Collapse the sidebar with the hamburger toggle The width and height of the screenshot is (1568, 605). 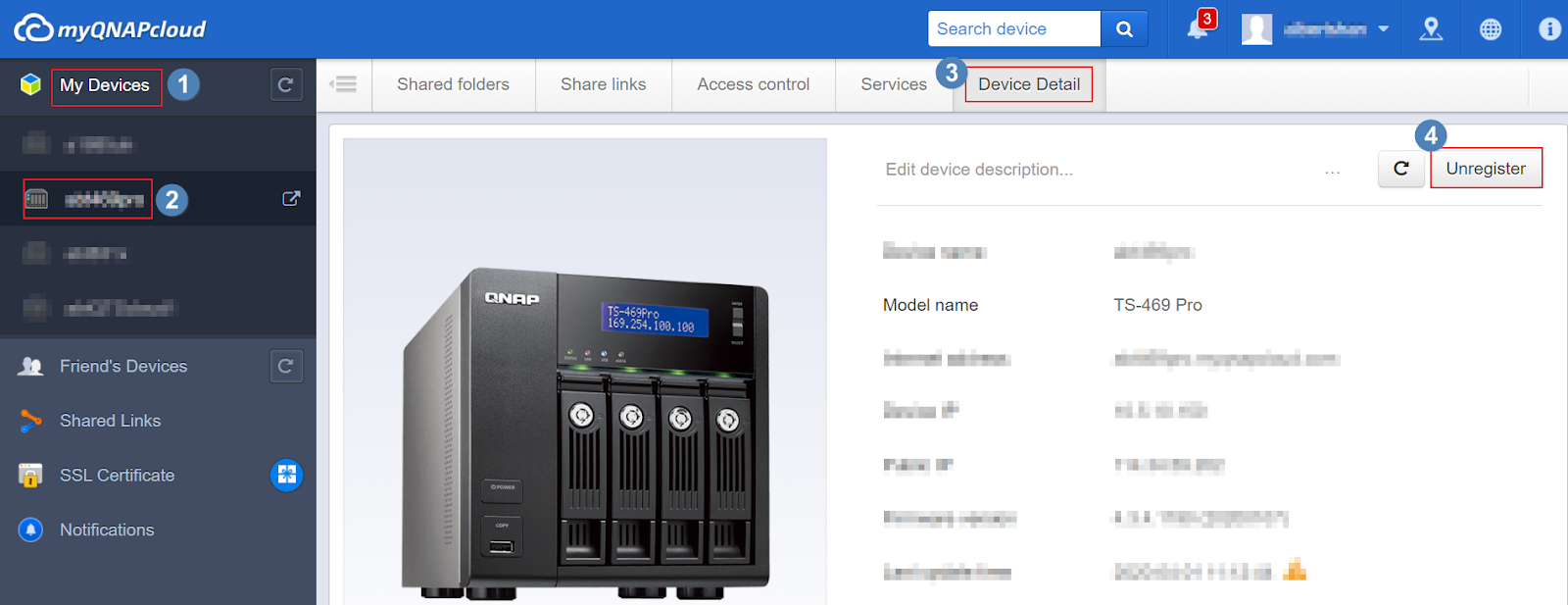(343, 84)
